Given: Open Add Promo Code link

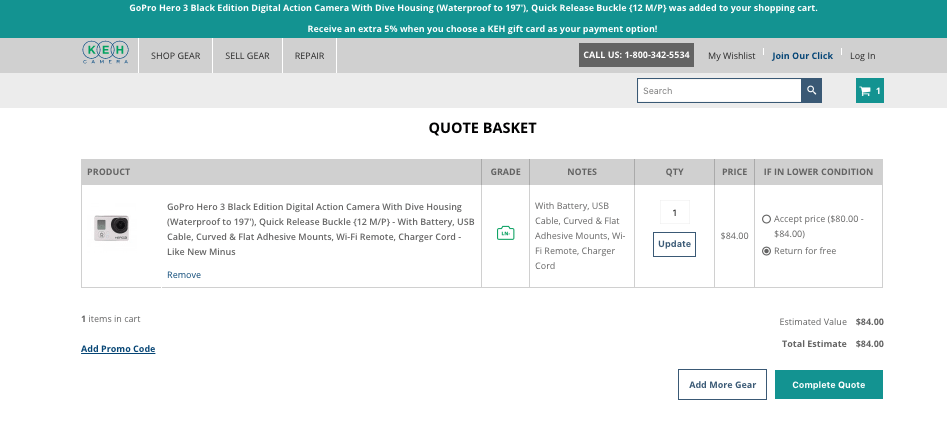Looking at the screenshot, I should point(118,349).
